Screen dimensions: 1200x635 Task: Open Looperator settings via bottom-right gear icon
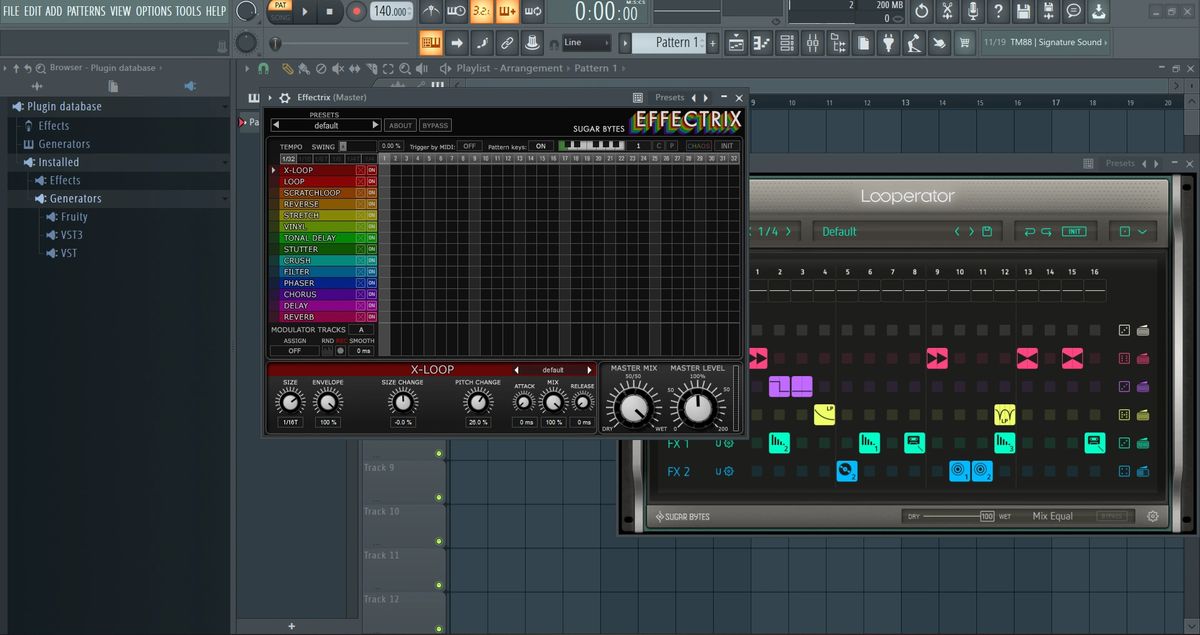(x=1152, y=516)
